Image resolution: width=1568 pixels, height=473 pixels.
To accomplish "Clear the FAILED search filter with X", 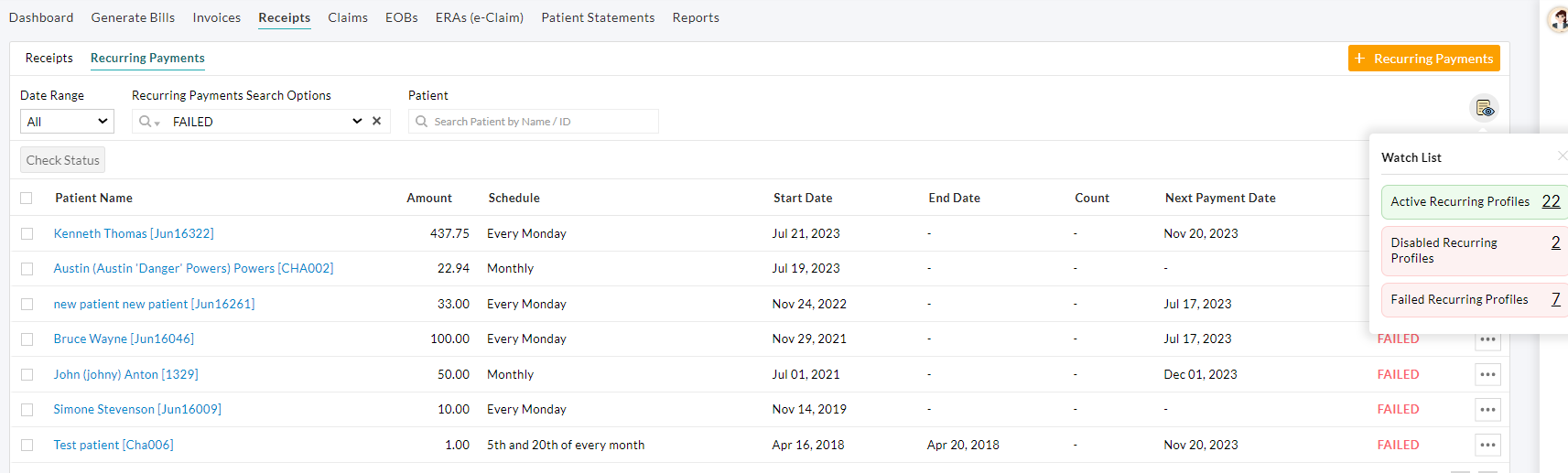I will tap(376, 121).
